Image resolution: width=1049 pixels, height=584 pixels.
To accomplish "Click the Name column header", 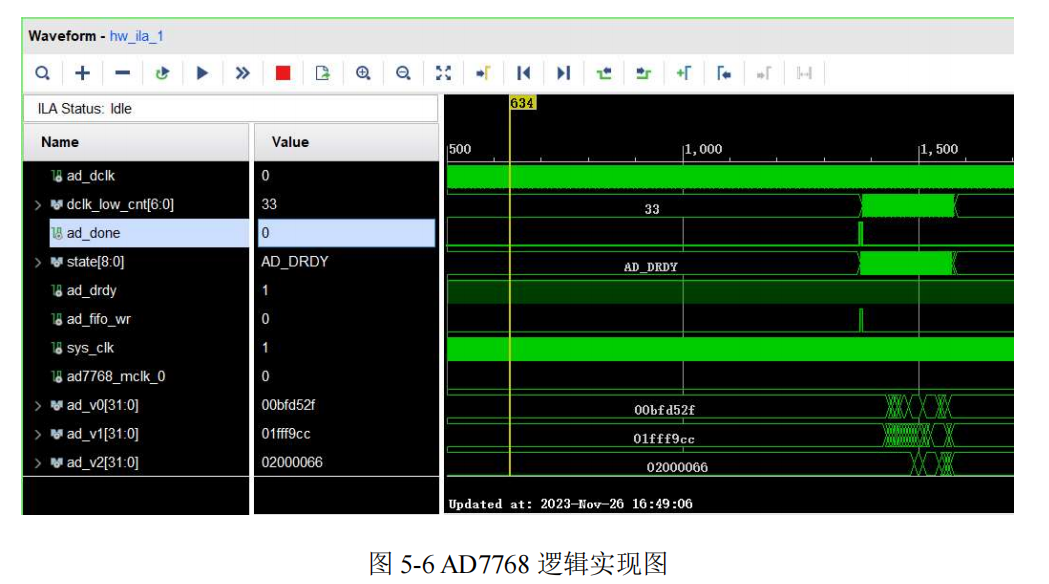I will [x=60, y=142].
